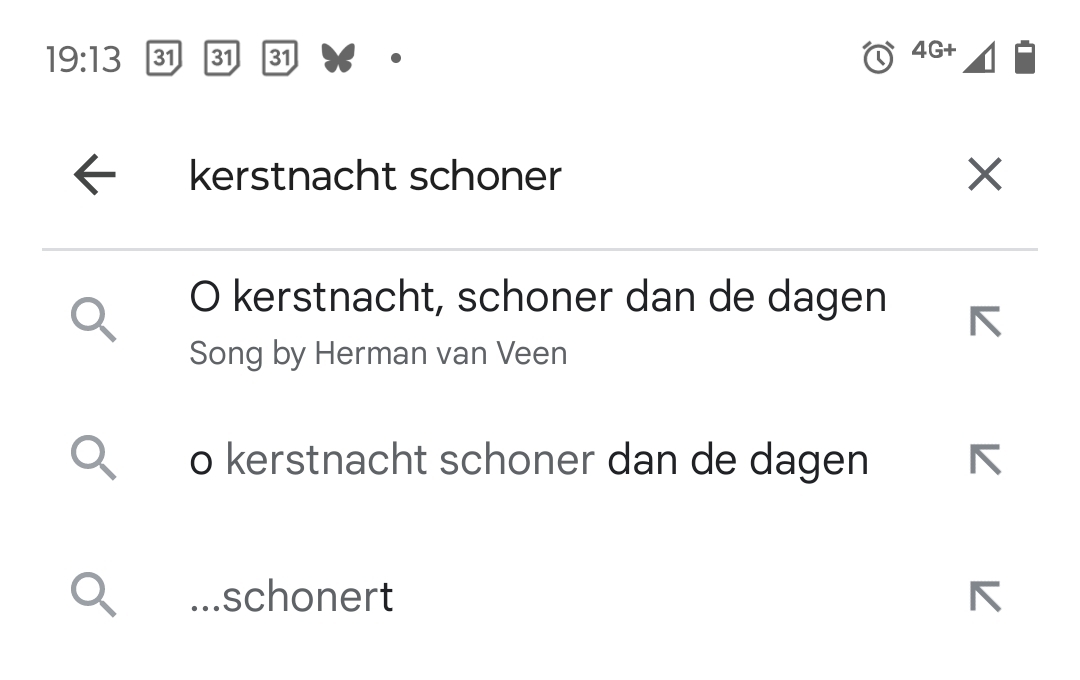
Task: Select 'O kerstnacht, schoner dan de dagen' suggestion
Action: click(x=537, y=298)
